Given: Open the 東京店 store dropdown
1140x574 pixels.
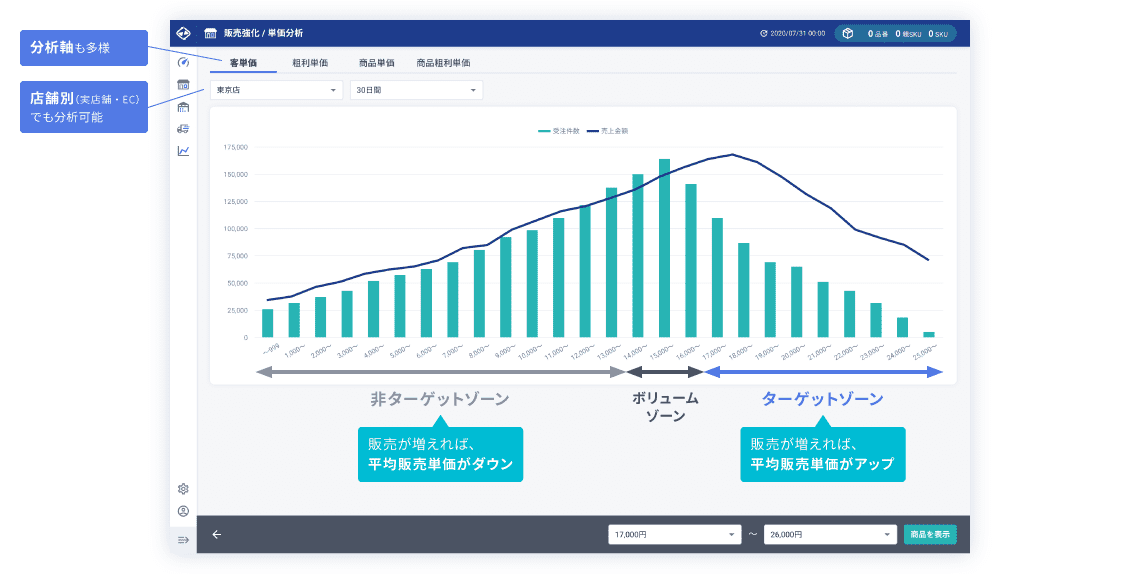Looking at the screenshot, I should click(276, 90).
